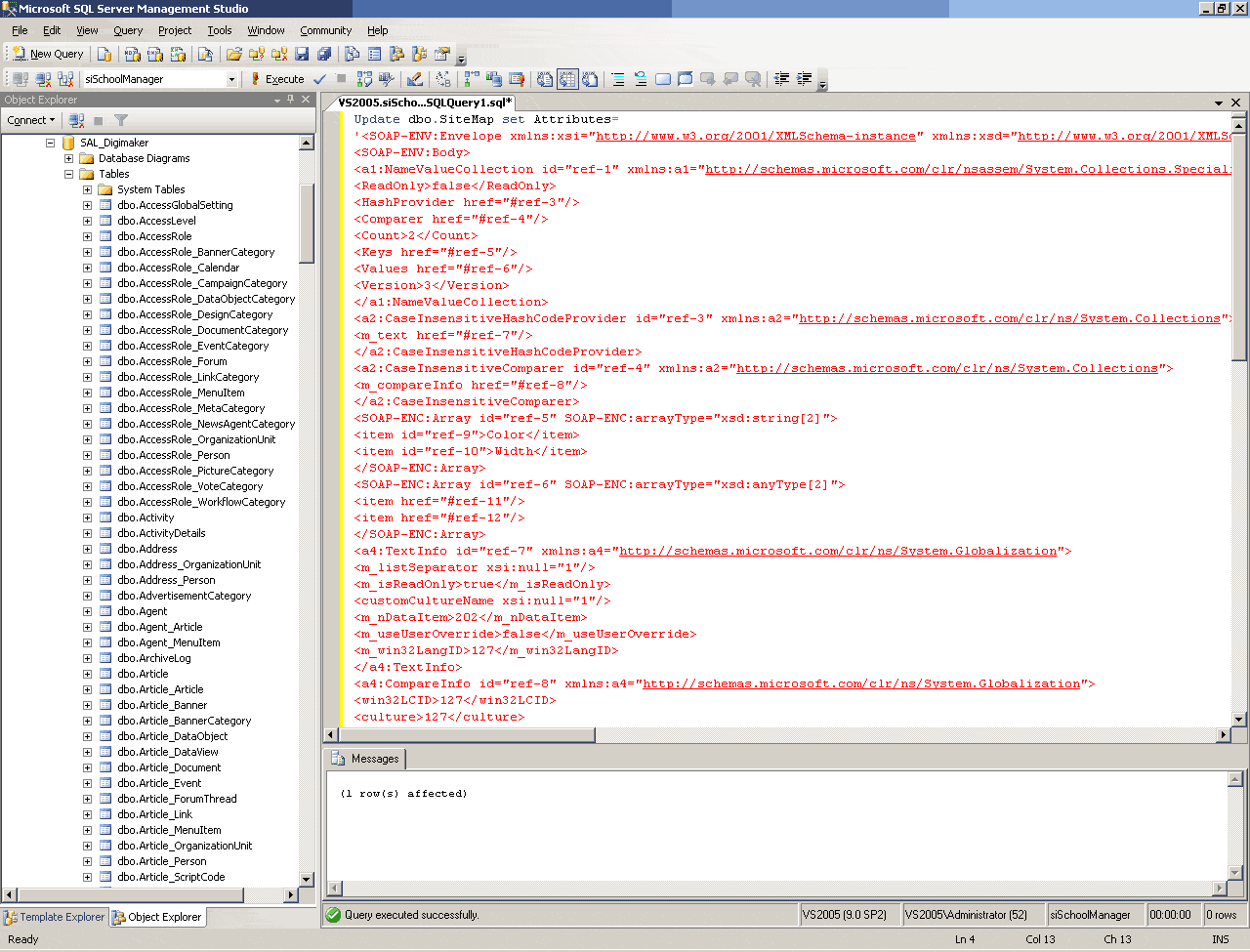Viewport: 1250px width, 952px height.
Task: Click Comment out selected lines icon
Action: coord(618,79)
